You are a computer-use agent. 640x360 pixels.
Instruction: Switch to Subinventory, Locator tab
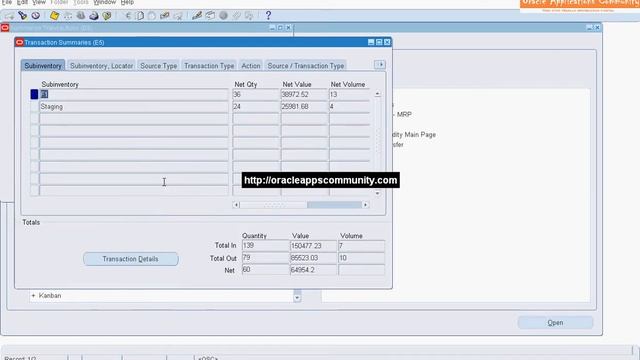[102, 66]
